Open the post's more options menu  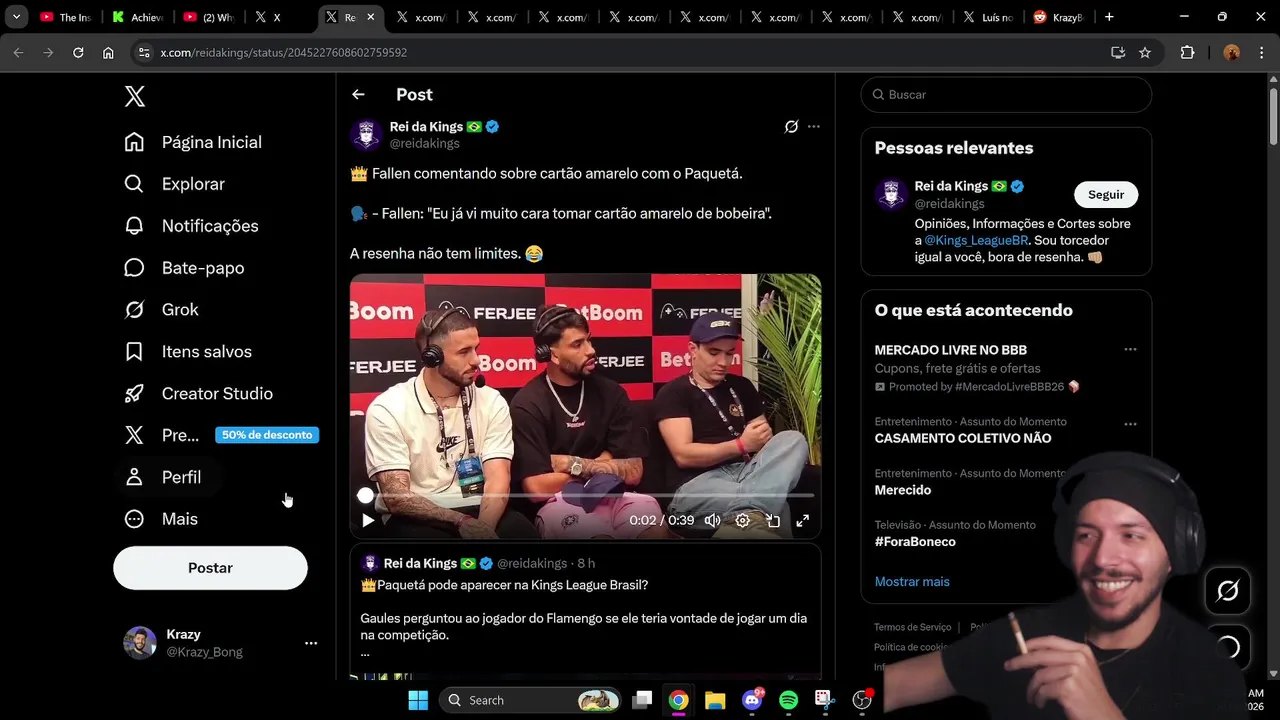[814, 127]
